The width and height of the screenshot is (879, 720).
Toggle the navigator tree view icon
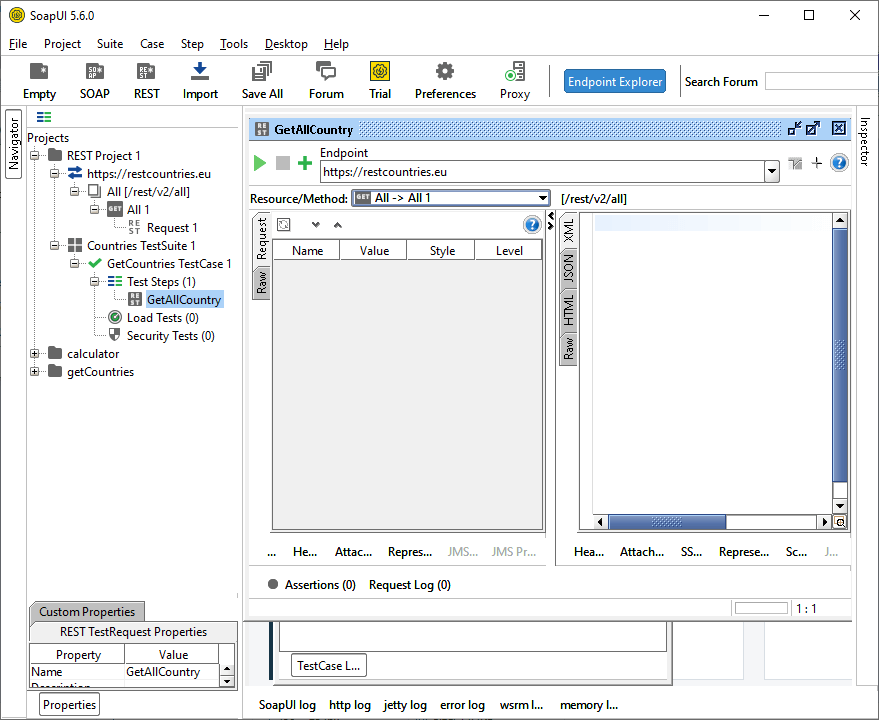(x=44, y=117)
